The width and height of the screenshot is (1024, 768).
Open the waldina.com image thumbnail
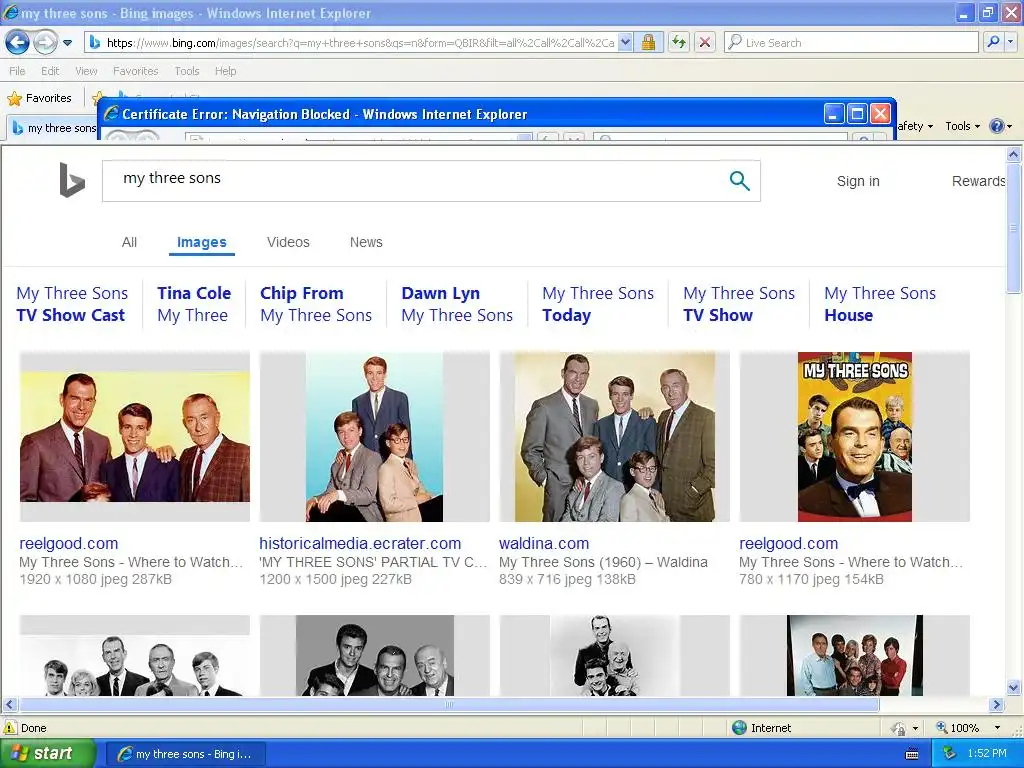point(615,436)
